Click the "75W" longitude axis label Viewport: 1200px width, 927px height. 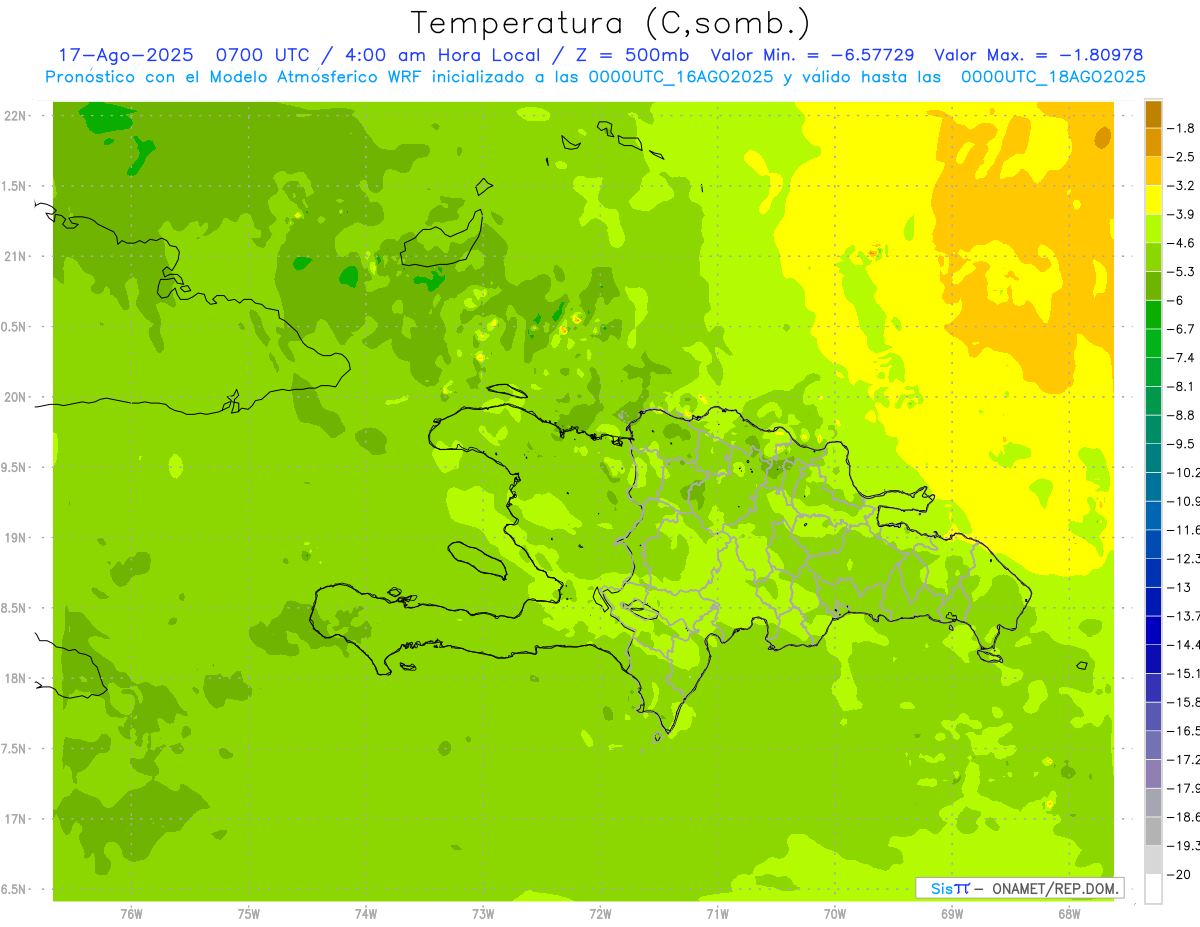coord(249,913)
